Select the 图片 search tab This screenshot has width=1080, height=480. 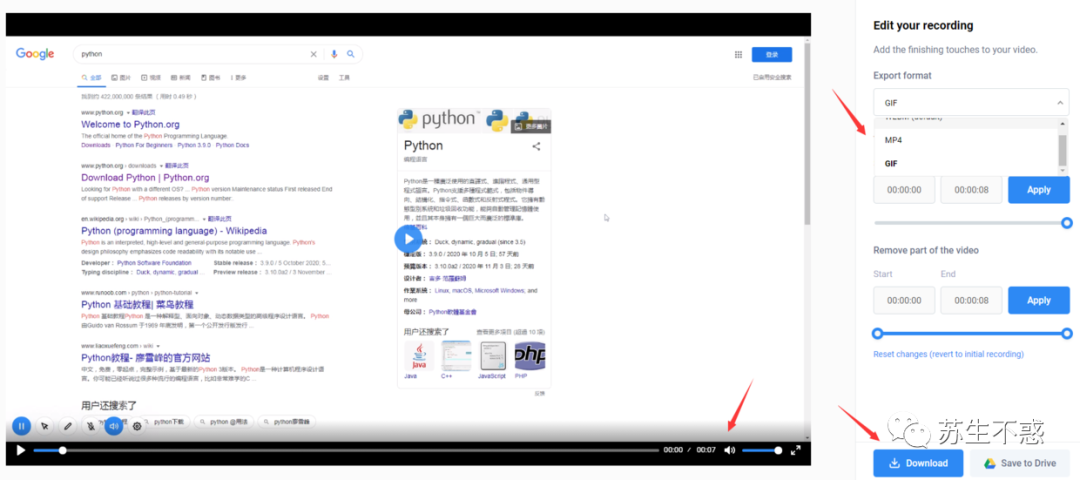click(121, 78)
